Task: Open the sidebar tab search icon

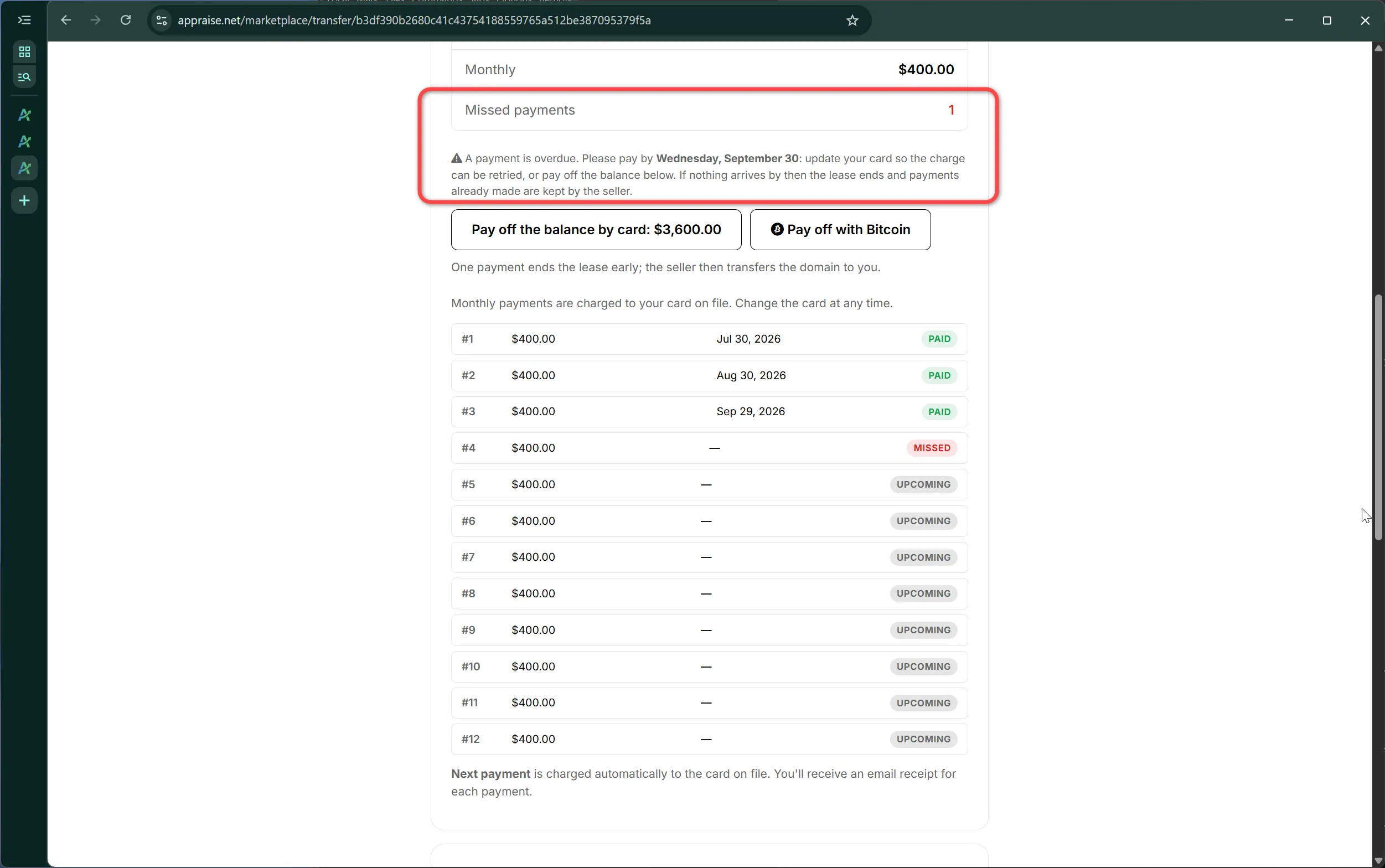Action: pos(24,76)
